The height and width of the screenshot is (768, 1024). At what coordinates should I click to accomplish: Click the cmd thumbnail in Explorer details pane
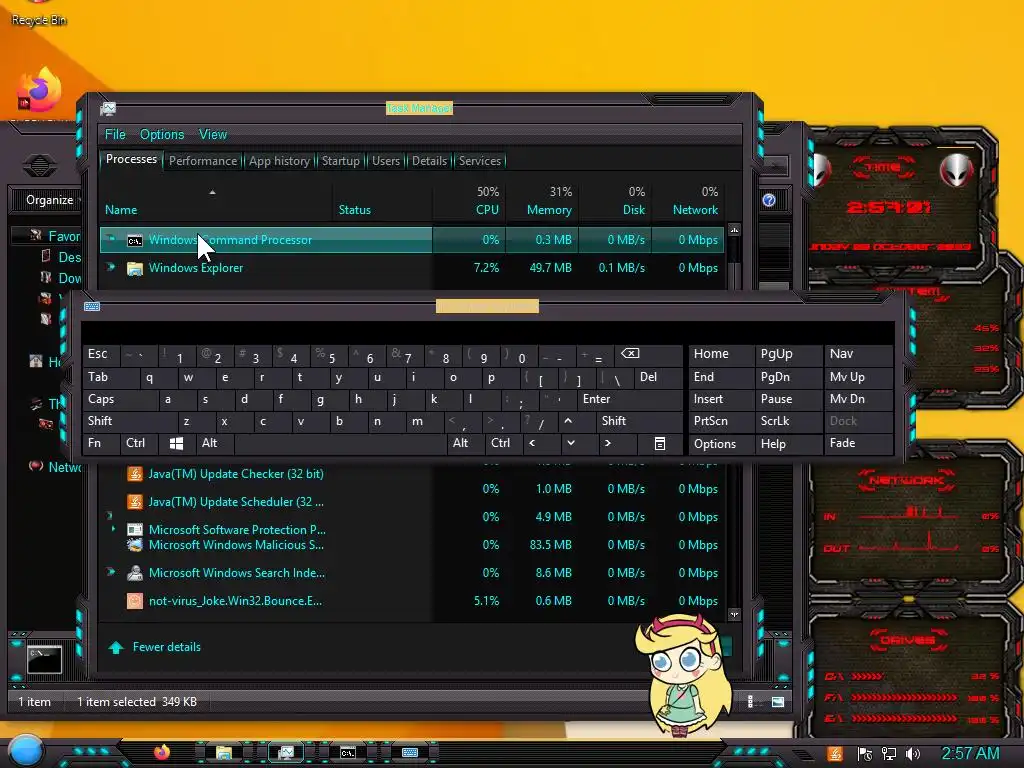point(44,659)
